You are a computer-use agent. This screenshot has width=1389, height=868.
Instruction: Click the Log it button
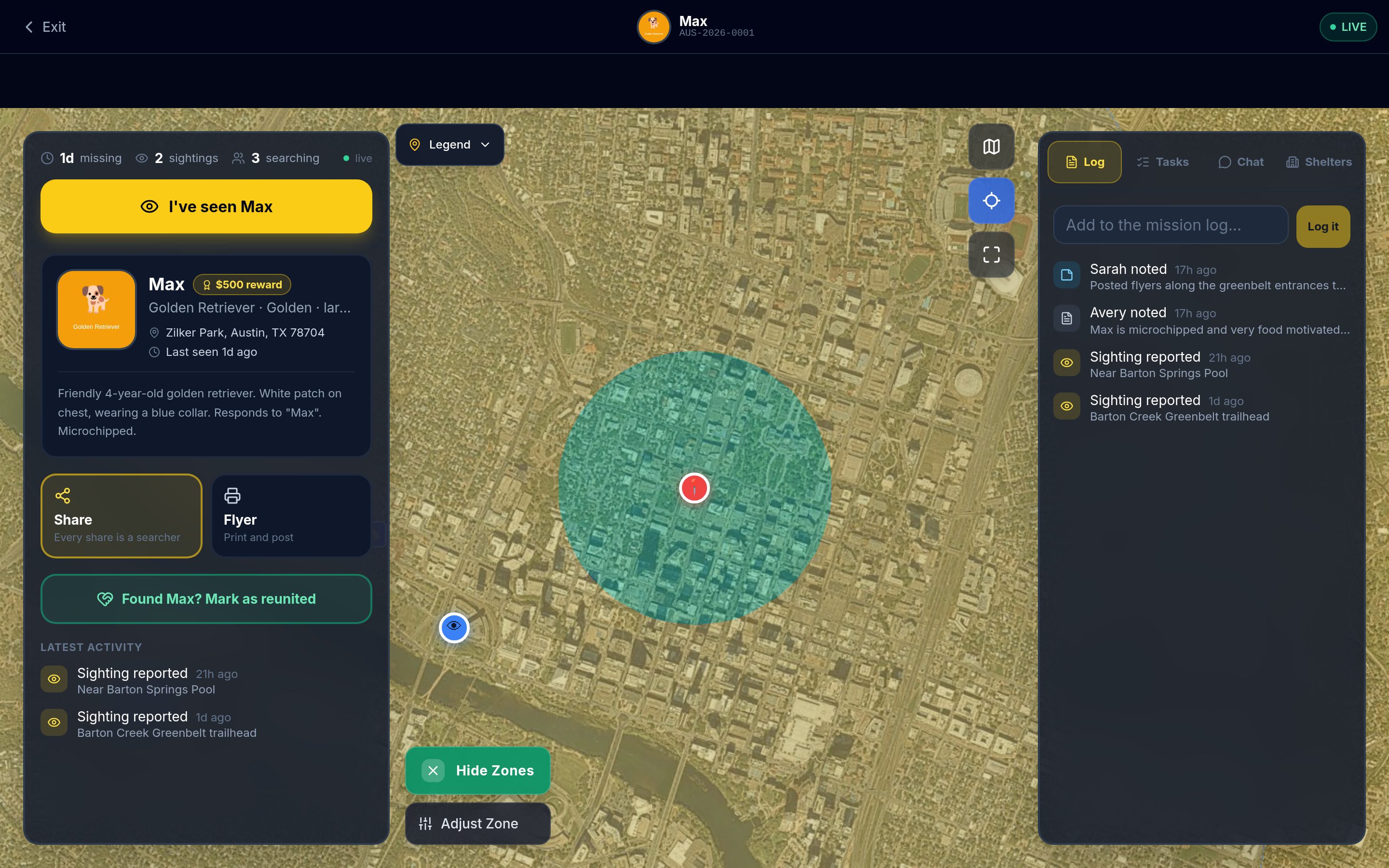pyautogui.click(x=1322, y=227)
